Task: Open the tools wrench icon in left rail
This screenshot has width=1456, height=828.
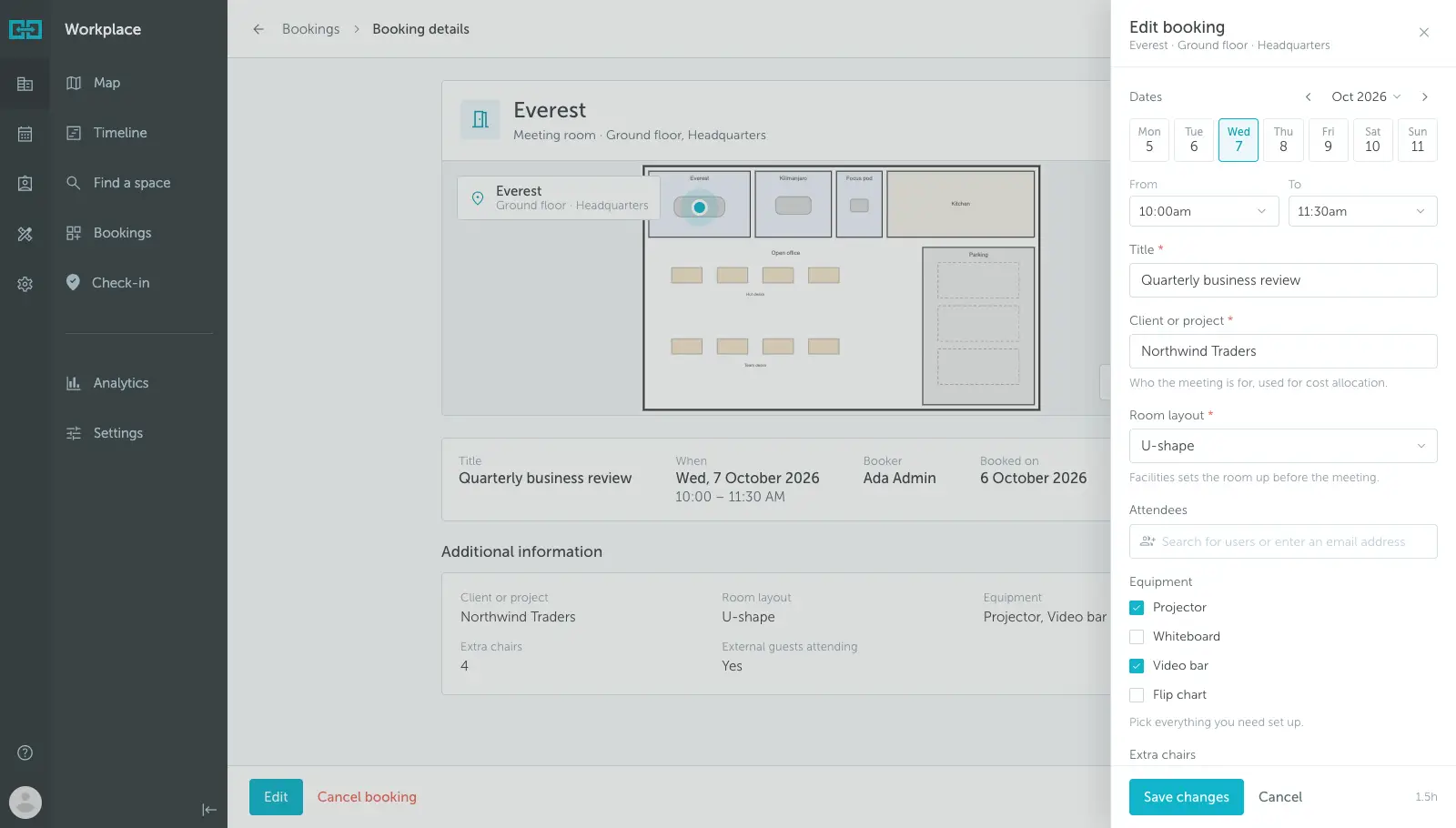Action: [25, 234]
